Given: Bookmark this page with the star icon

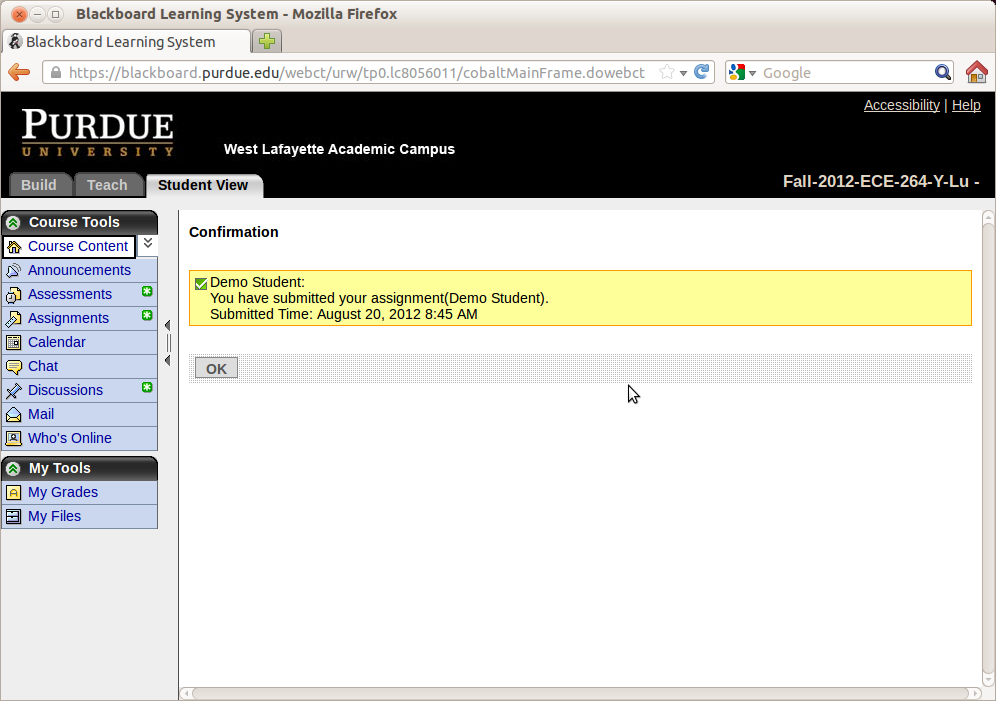Looking at the screenshot, I should point(667,72).
